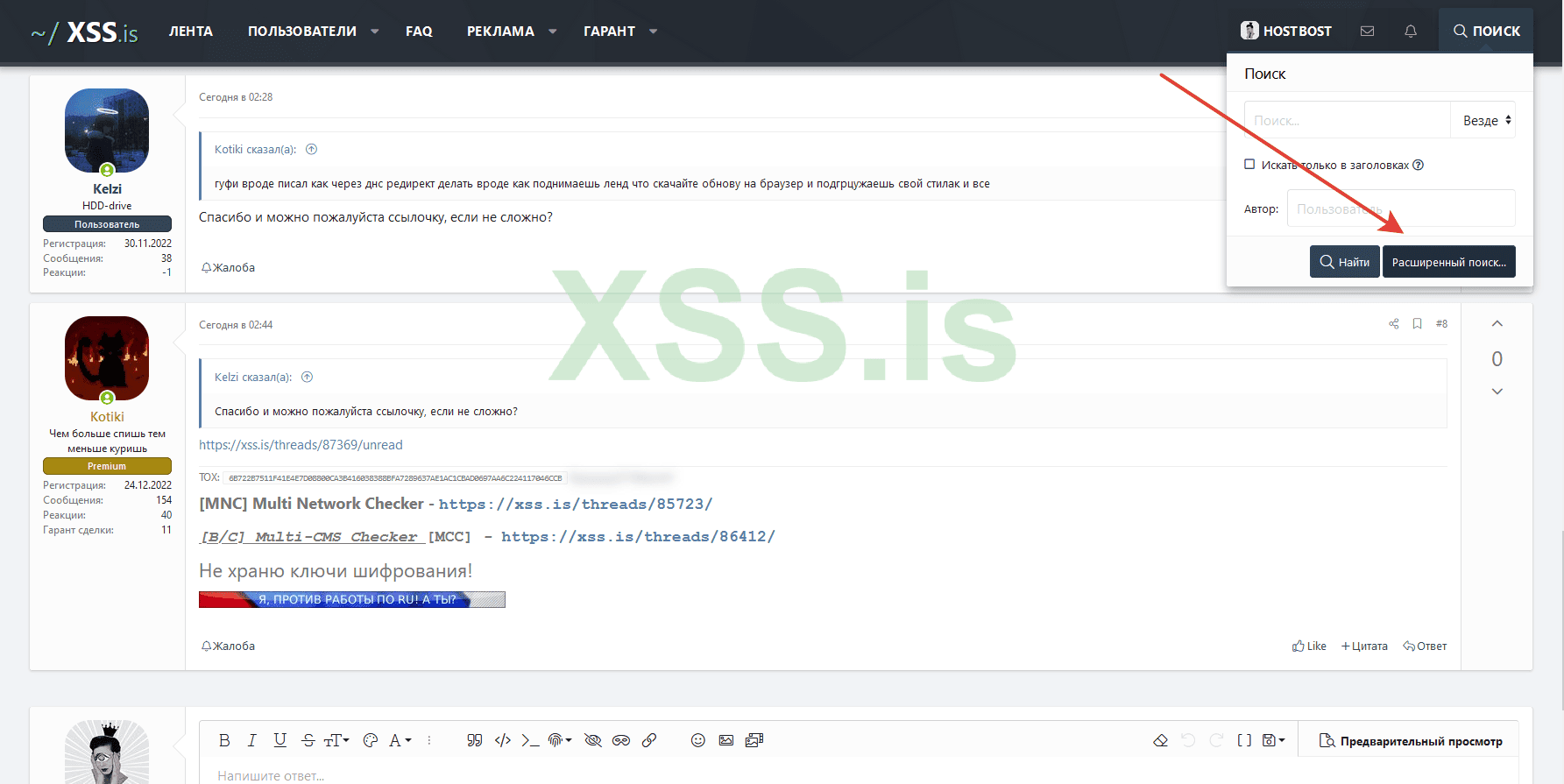1564x784 pixels.
Task: Open 'Расширенный поиск...' advanced search
Action: pos(1449,262)
